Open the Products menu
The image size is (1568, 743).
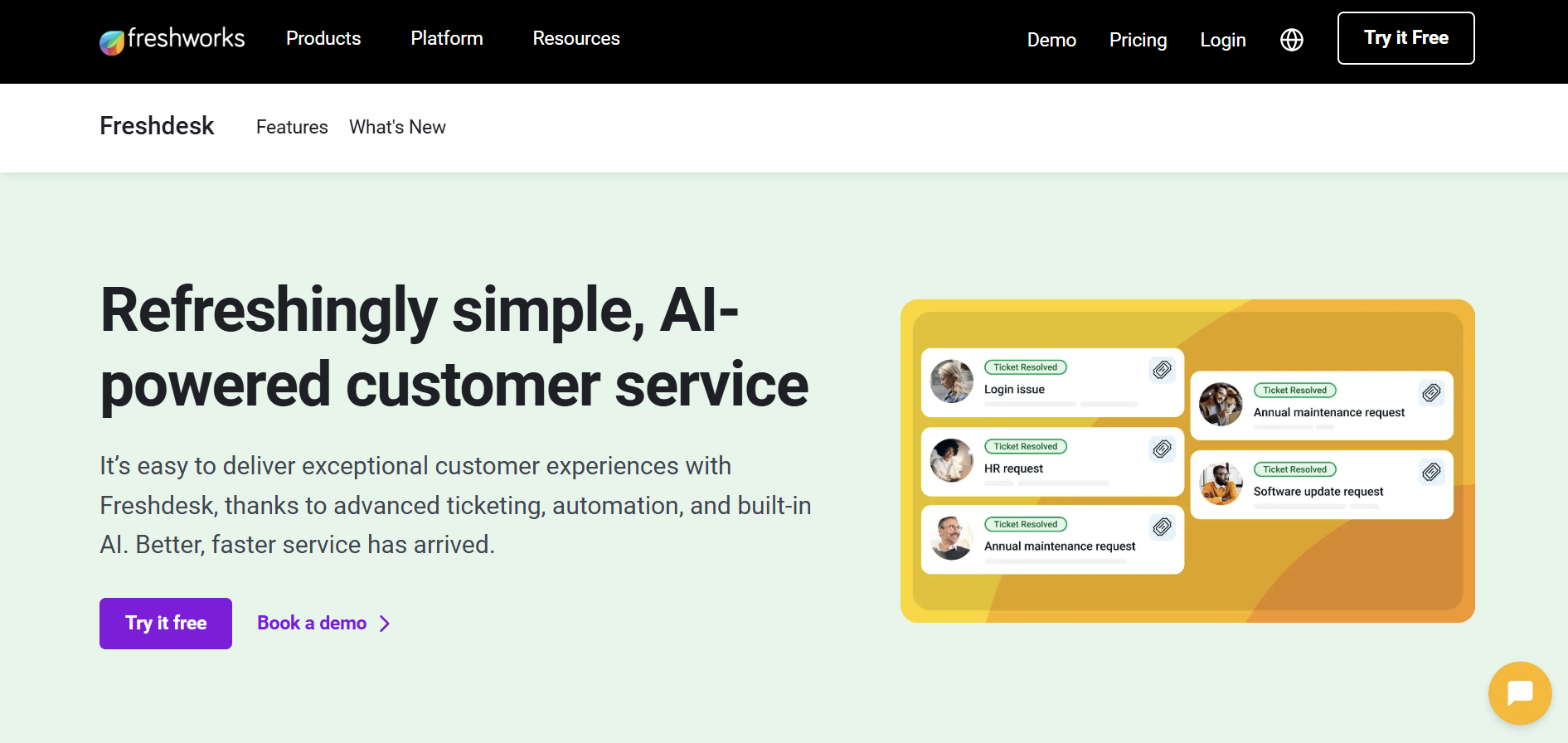(x=323, y=39)
